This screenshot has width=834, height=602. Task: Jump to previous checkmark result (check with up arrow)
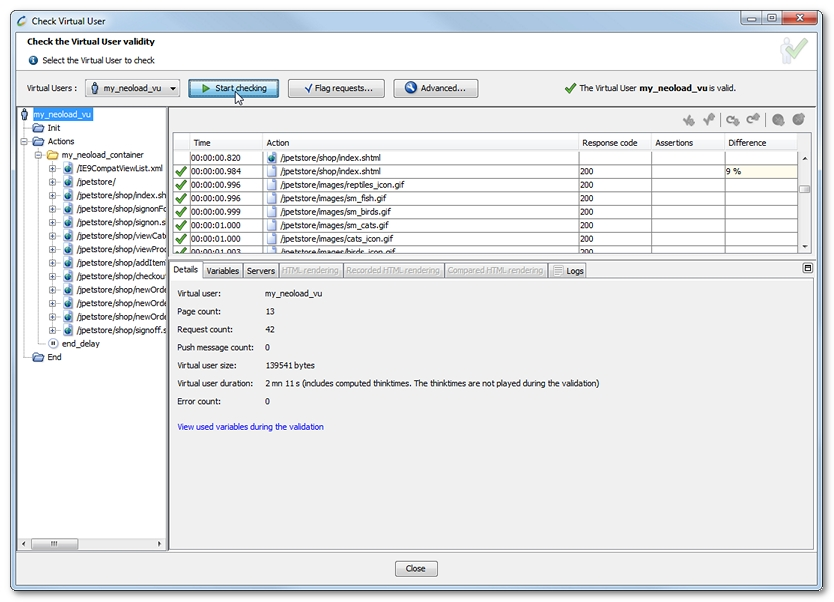708,120
